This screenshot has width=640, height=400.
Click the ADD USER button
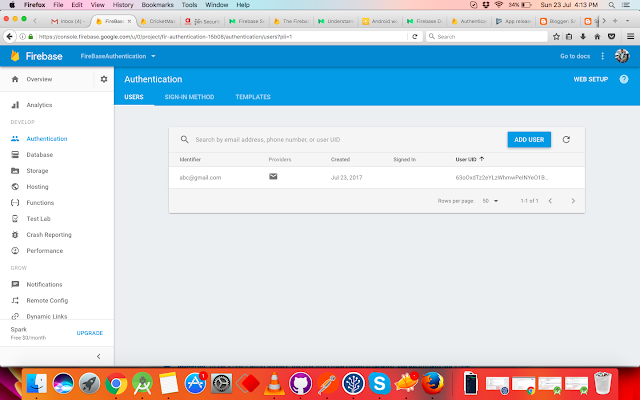point(529,140)
